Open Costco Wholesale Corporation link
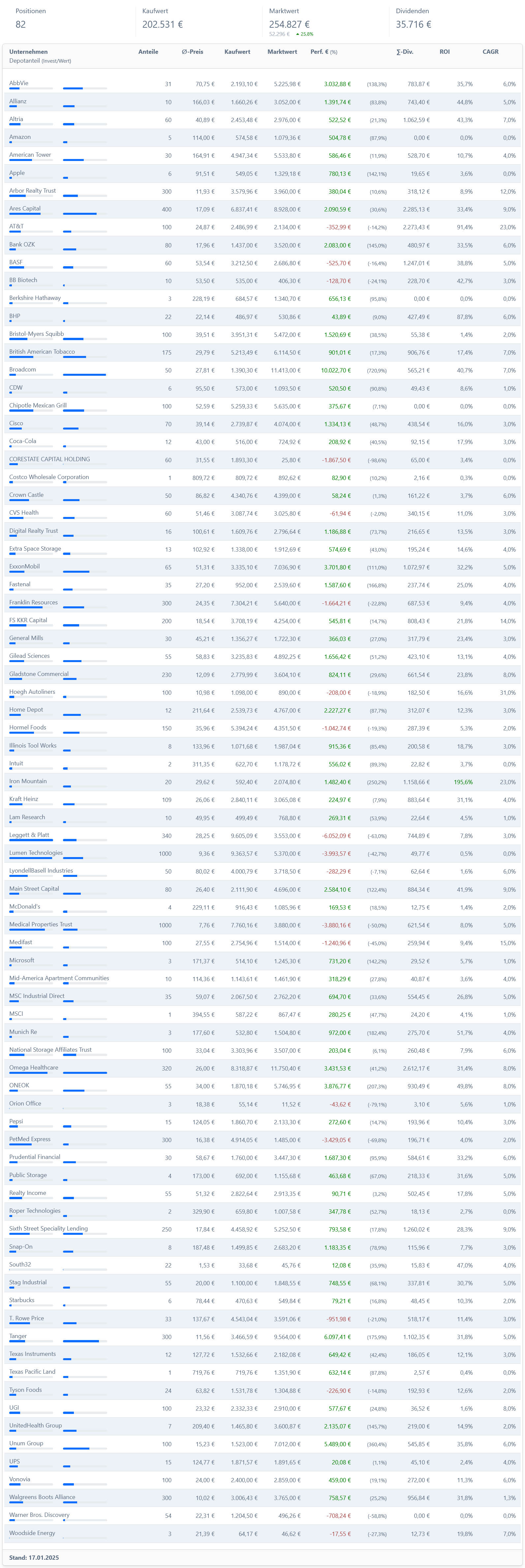525x1568 pixels. coord(49,477)
